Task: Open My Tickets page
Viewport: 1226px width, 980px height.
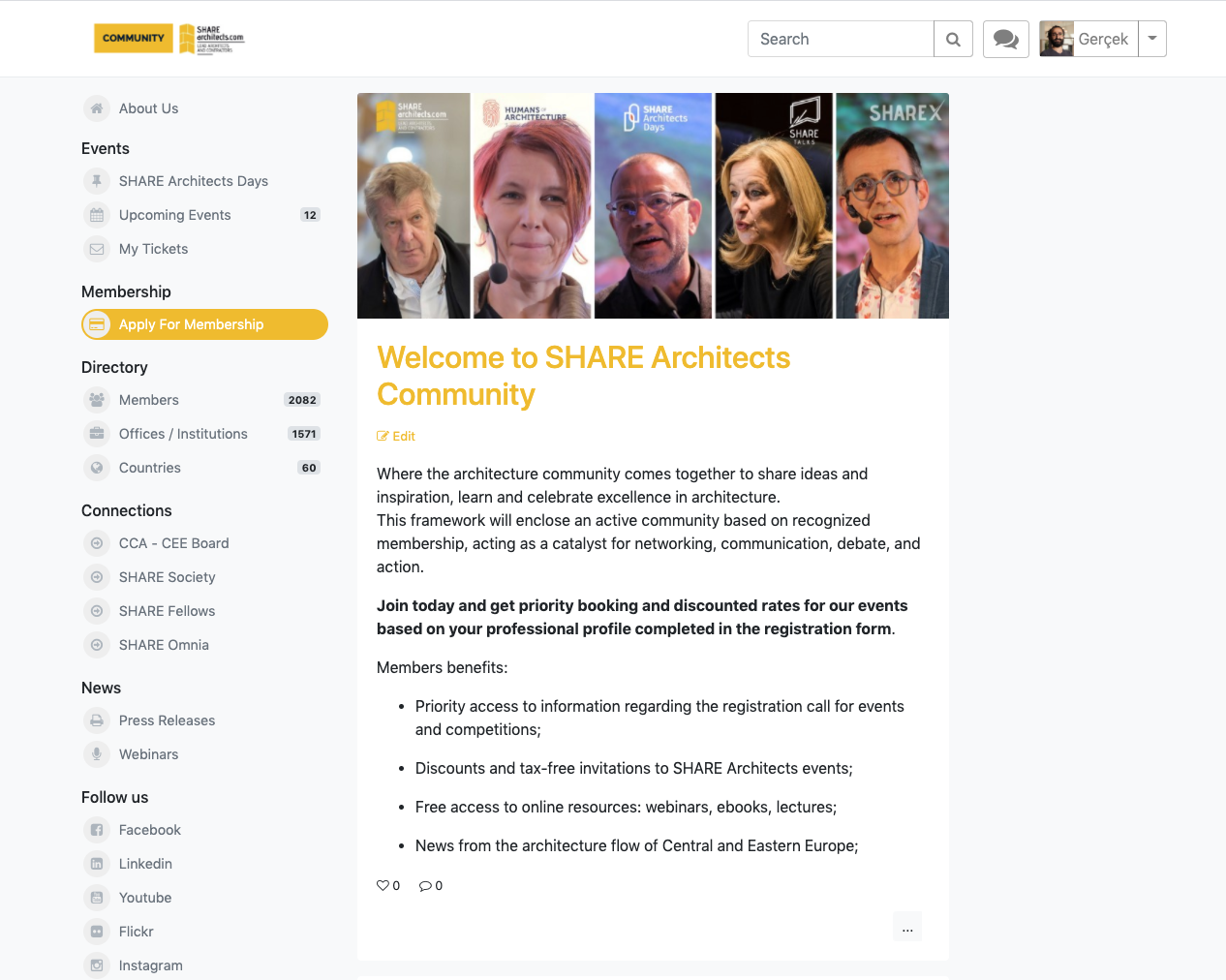Action: 153,249
